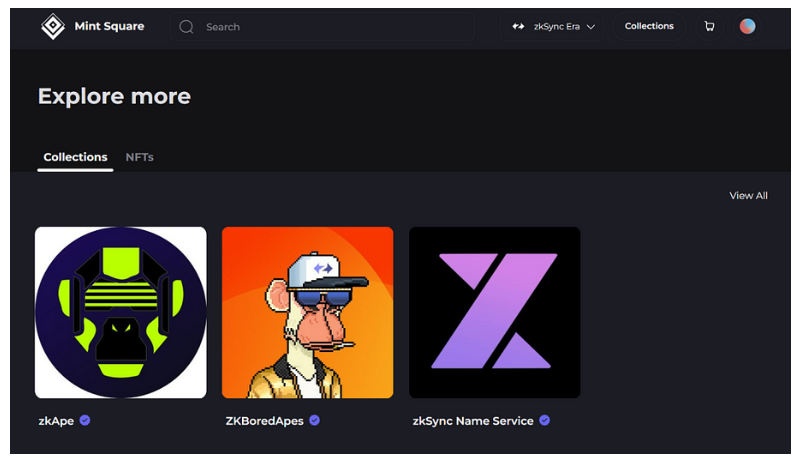Image resolution: width=797 pixels, height=459 pixels.
Task: Click the zkApe collection name
Action: pos(56,421)
